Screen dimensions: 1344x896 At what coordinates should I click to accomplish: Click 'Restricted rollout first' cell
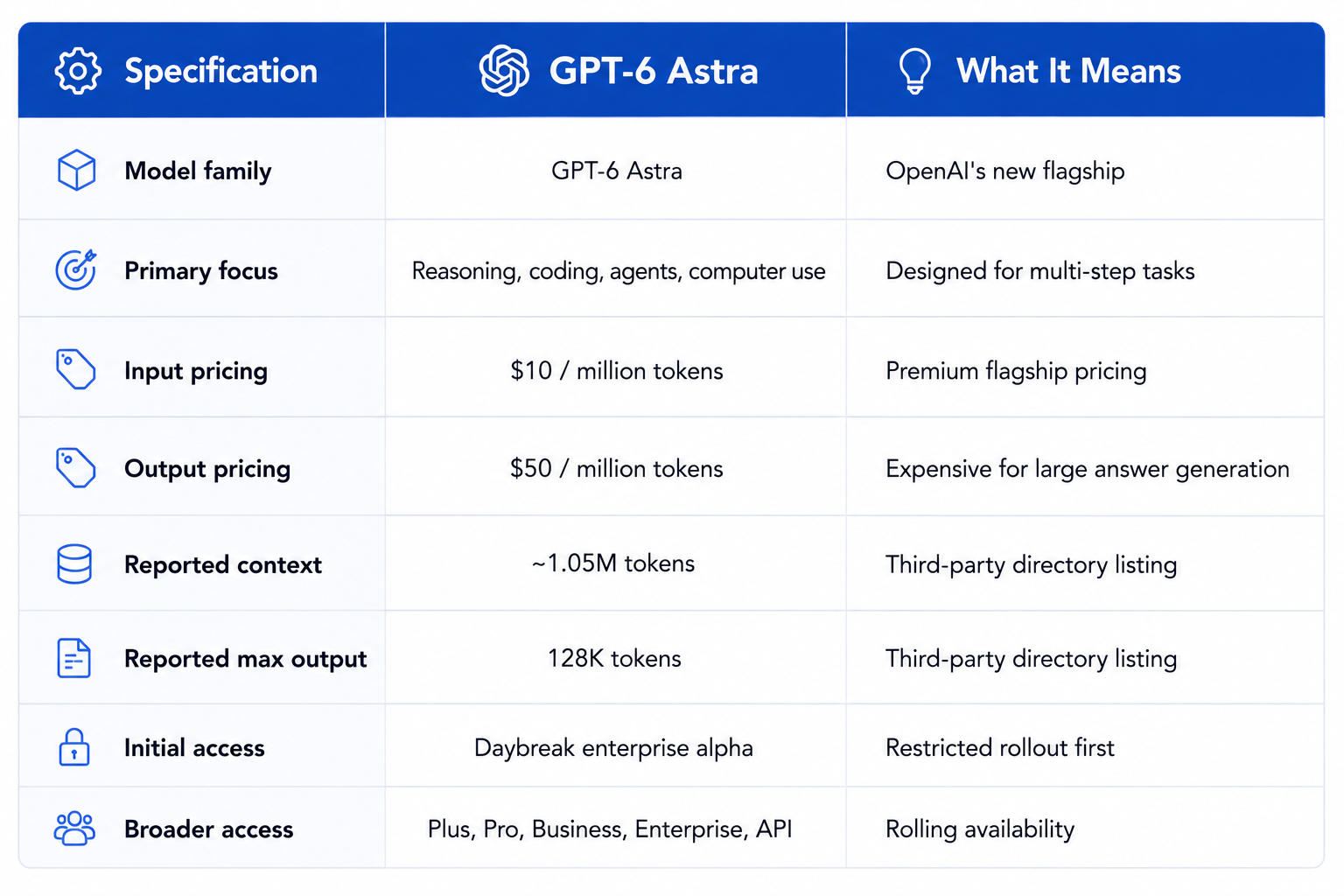(1000, 748)
